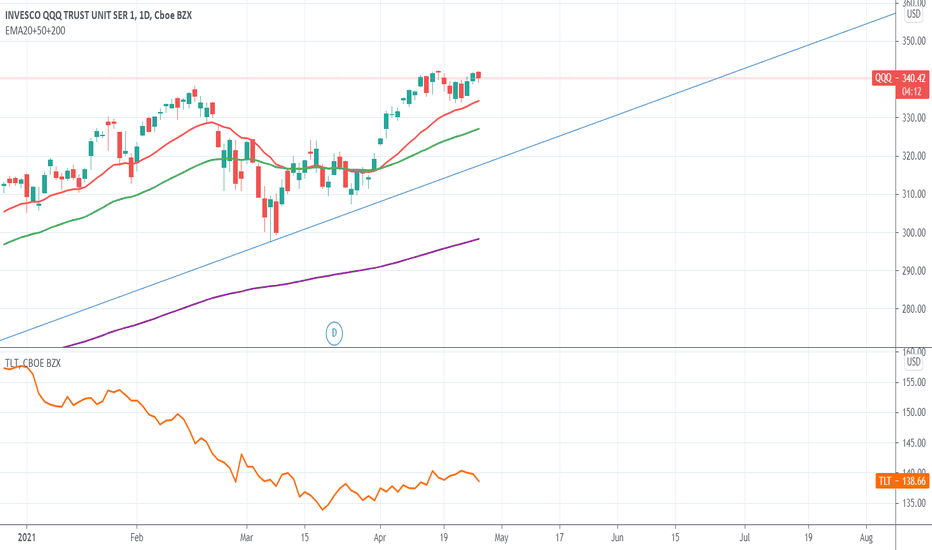Click the 320.00 price scale value
Viewport: 932px width, 550px height.
[x=913, y=156]
